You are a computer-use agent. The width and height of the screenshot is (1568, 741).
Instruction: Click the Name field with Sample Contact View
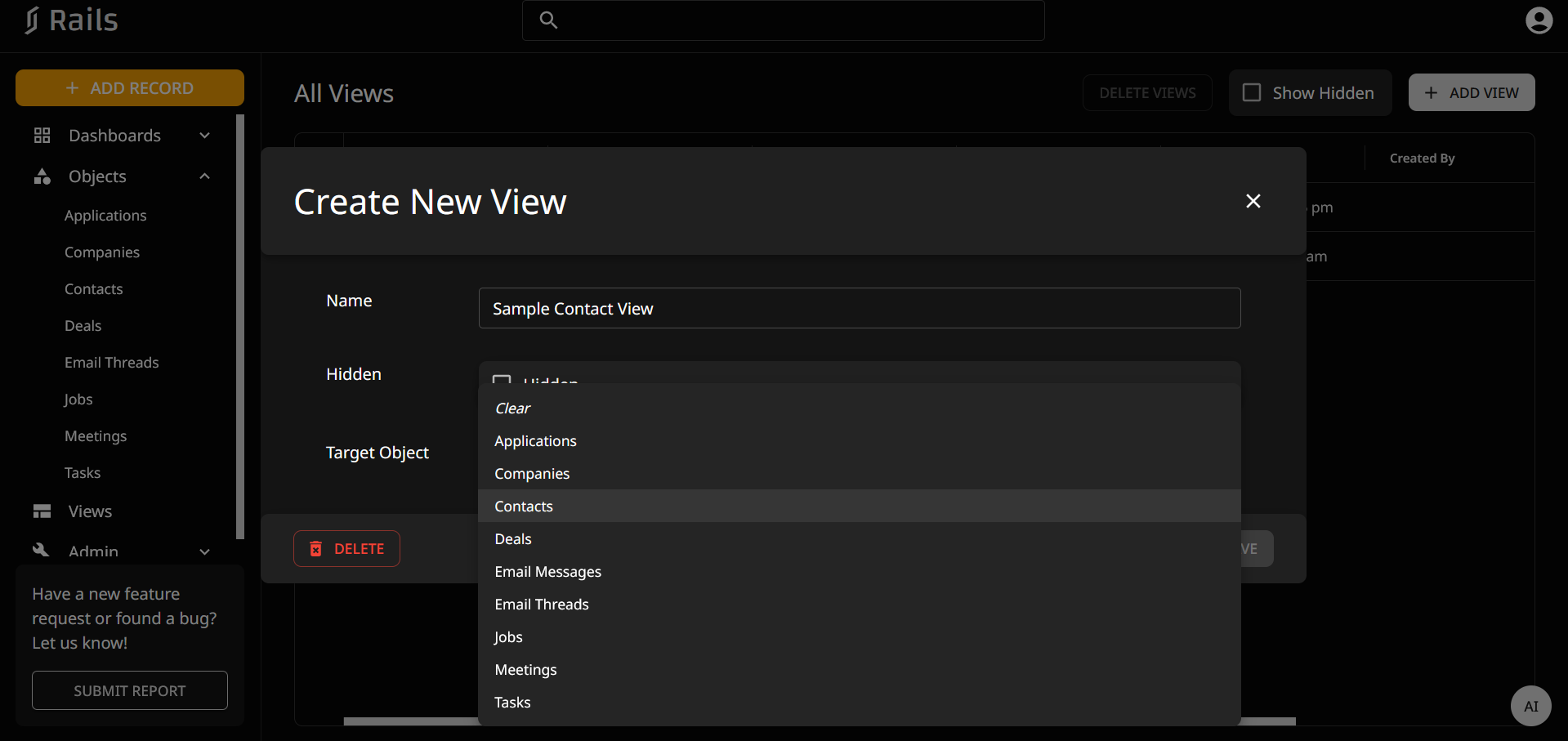coord(859,309)
